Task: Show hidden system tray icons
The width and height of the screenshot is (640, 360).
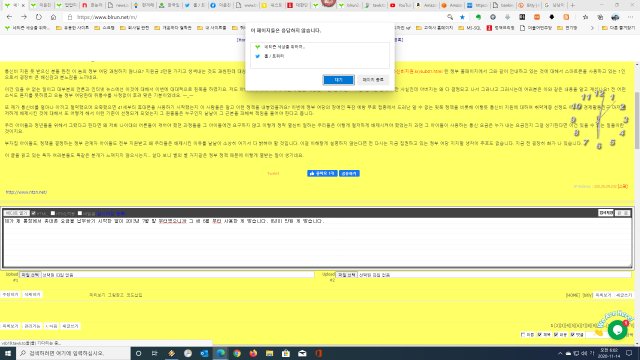Action: 560,353
